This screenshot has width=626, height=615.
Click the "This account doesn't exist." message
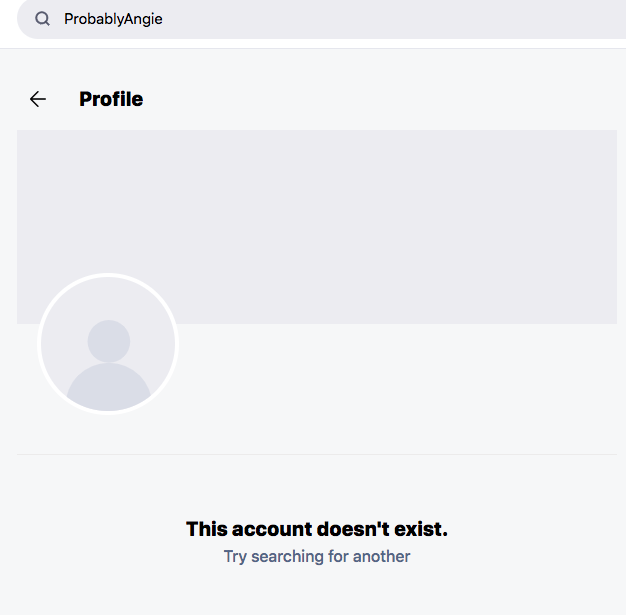[317, 529]
